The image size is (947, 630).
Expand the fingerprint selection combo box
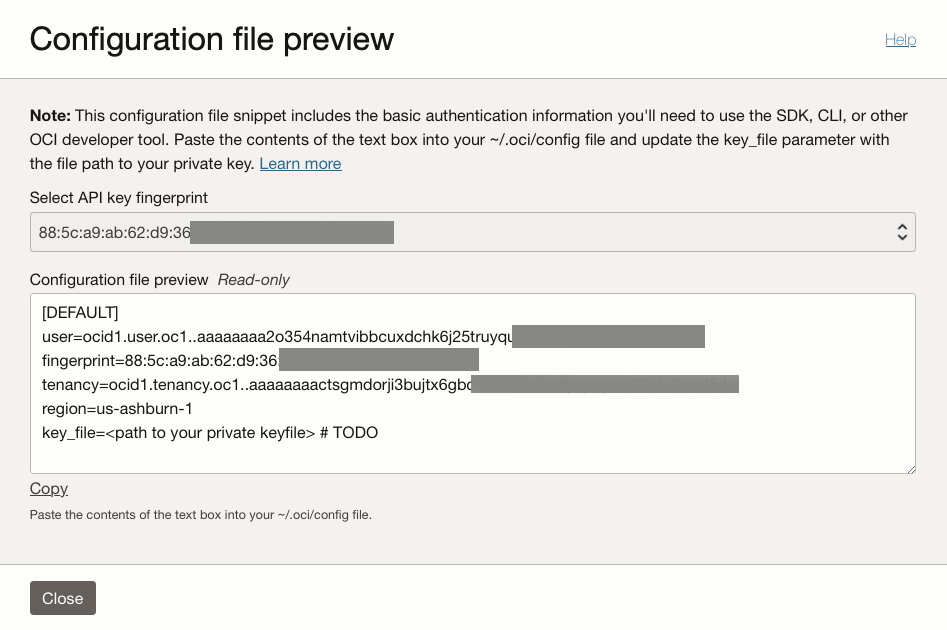(x=473, y=232)
